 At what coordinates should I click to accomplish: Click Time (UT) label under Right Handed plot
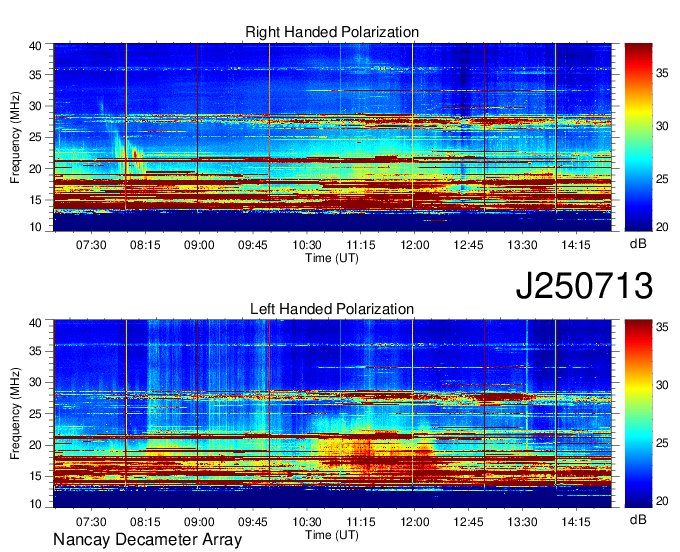(x=332, y=258)
